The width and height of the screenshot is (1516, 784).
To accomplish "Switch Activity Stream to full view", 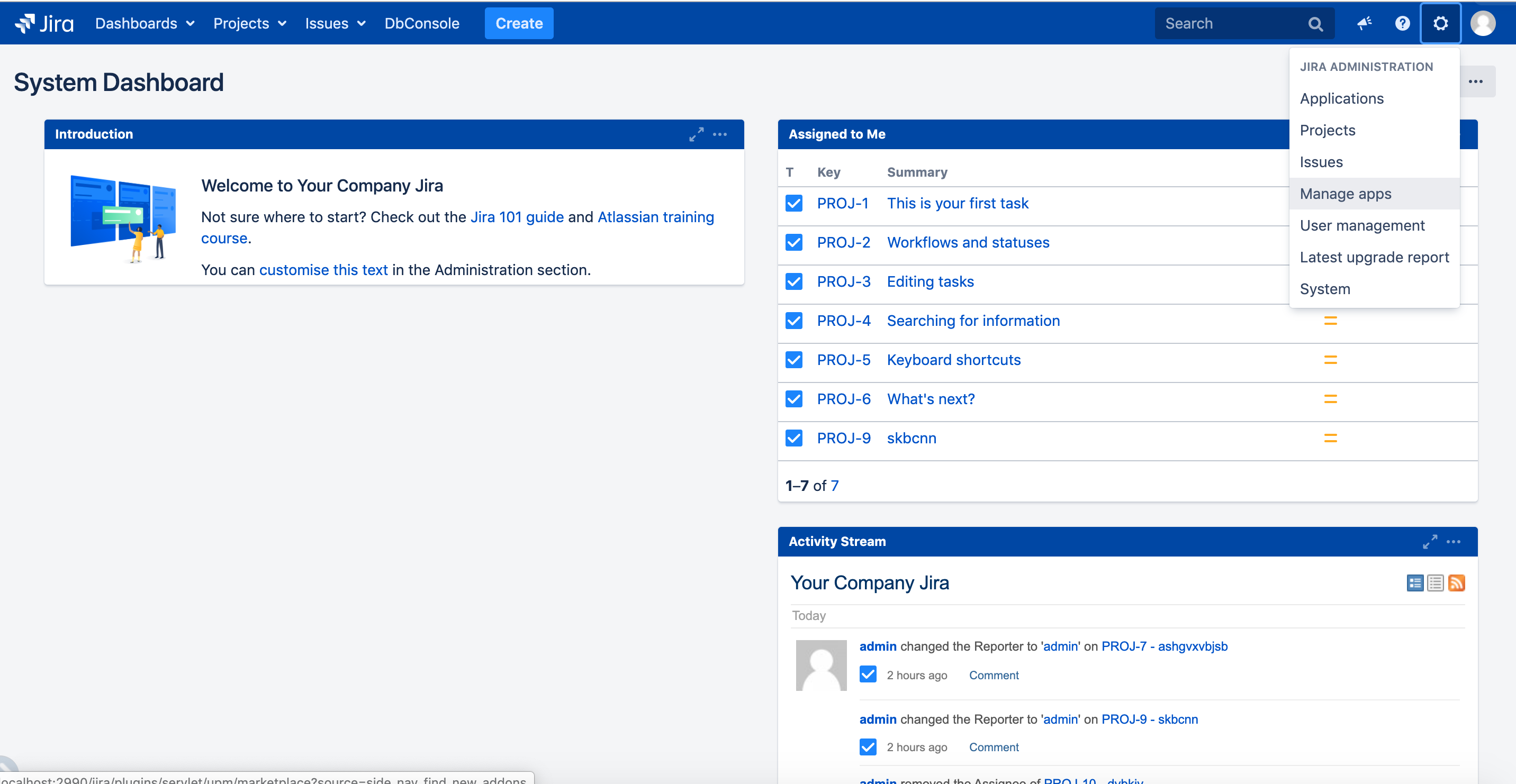I will (x=1415, y=583).
